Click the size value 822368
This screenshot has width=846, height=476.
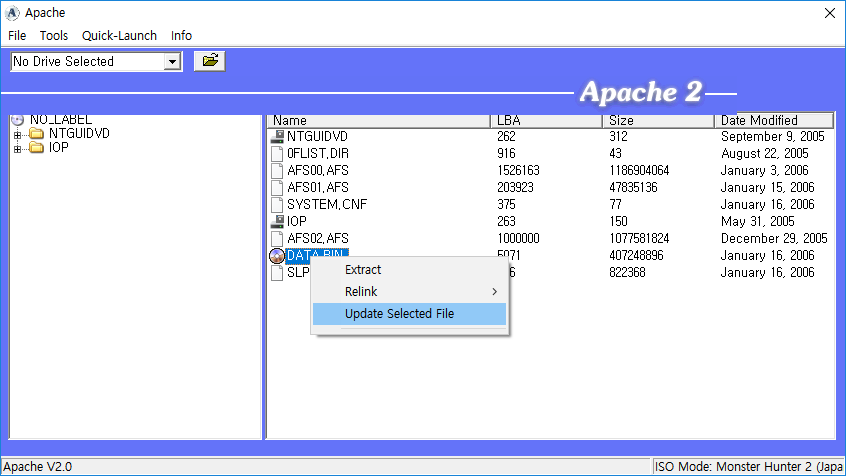pyautogui.click(x=627, y=273)
